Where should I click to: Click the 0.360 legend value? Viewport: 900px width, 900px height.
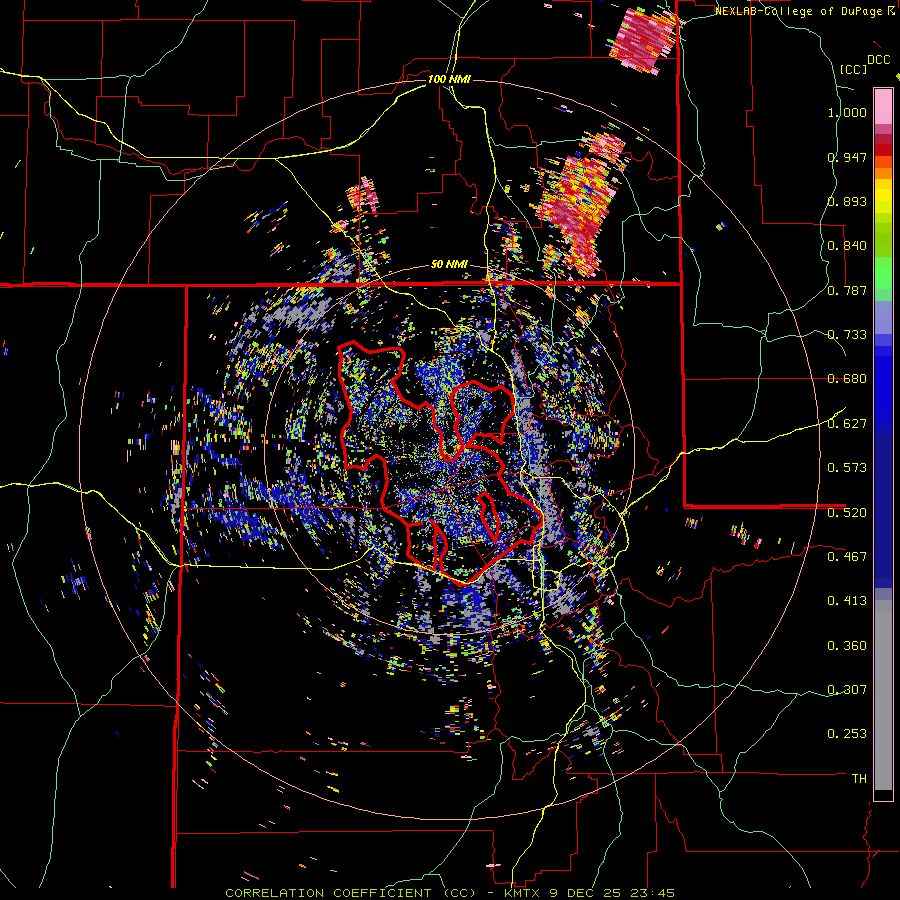pos(847,646)
